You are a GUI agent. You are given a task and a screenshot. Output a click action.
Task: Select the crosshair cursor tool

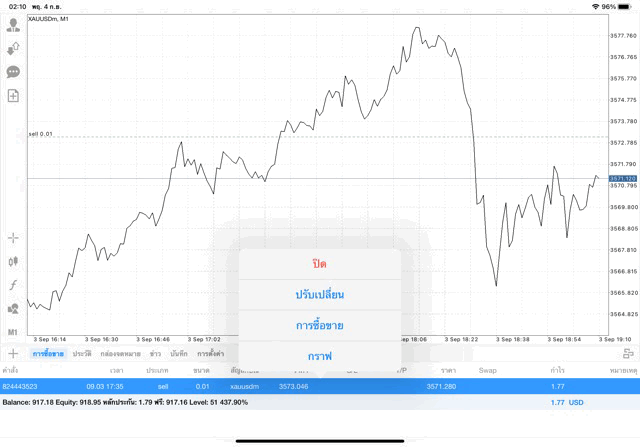click(13, 238)
